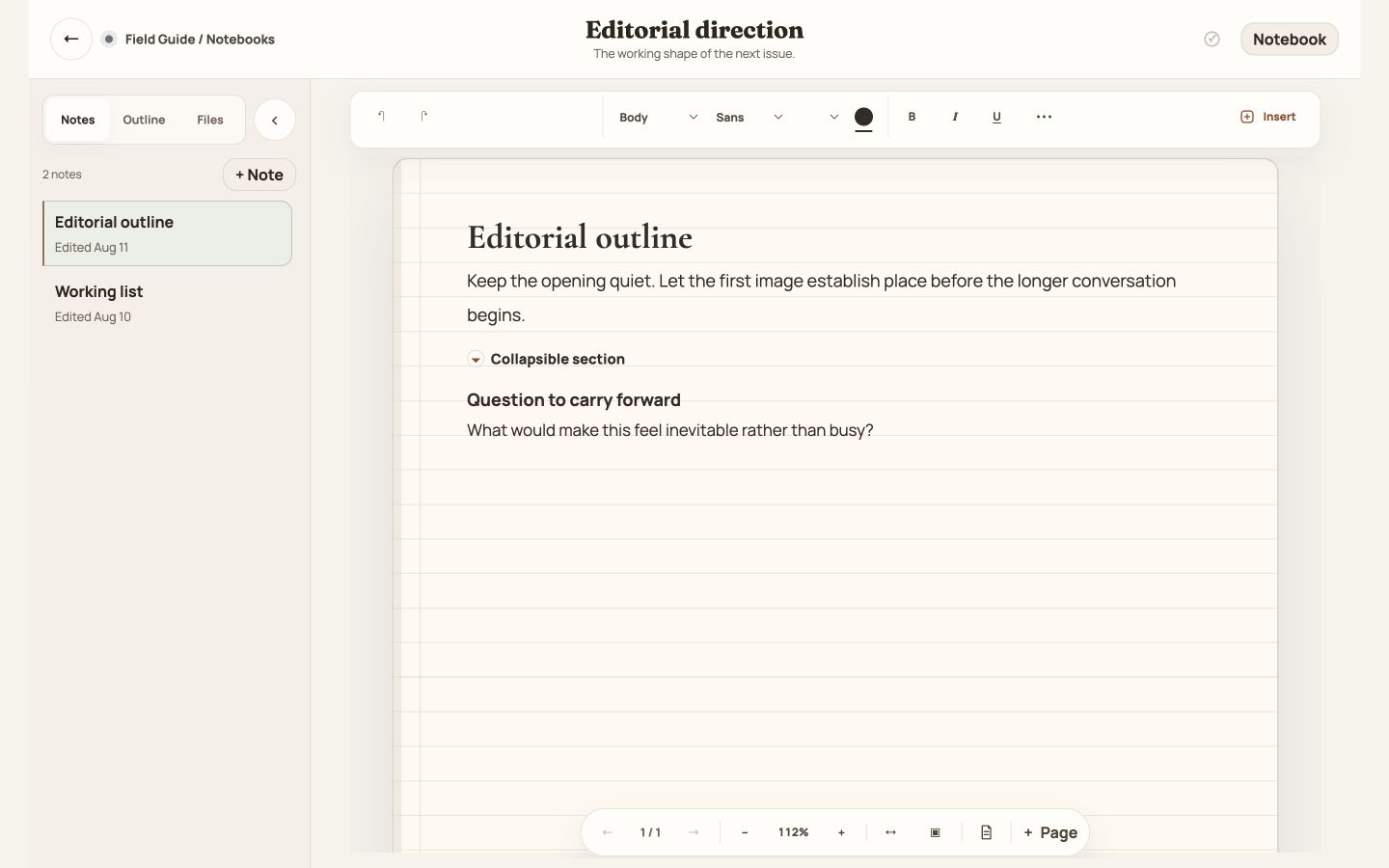Collapse the Collapsible section triangle
This screenshot has width=1389, height=868.
tap(476, 359)
